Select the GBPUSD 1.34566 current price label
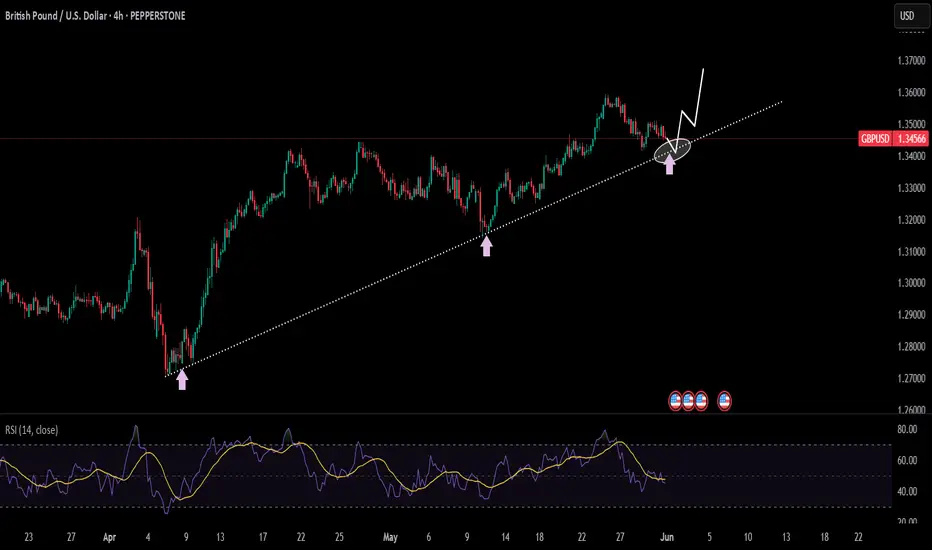The height and width of the screenshot is (550, 932). pos(893,139)
